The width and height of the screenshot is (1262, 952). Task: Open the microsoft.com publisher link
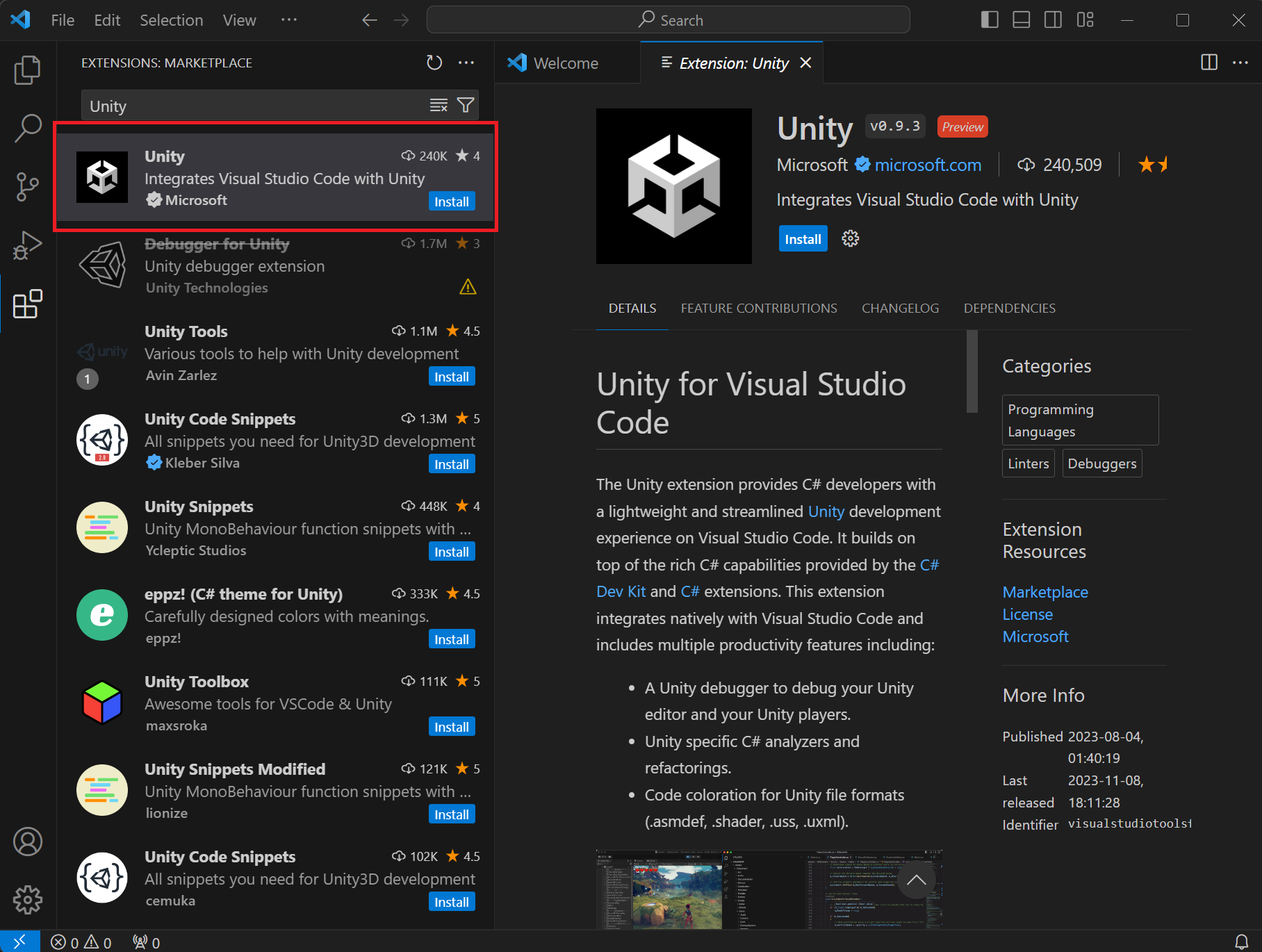[x=928, y=165]
